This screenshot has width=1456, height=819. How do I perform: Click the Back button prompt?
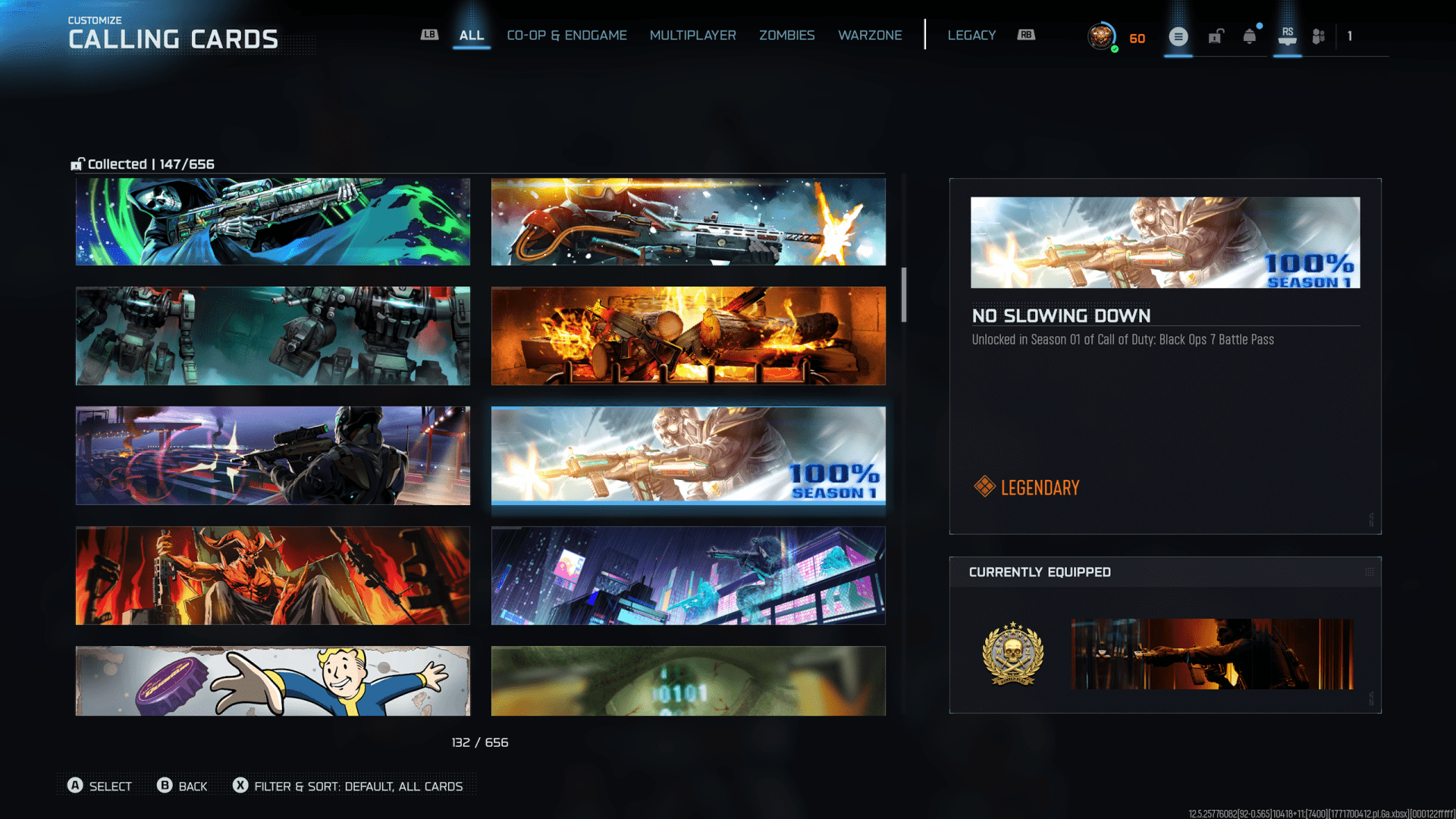click(182, 786)
